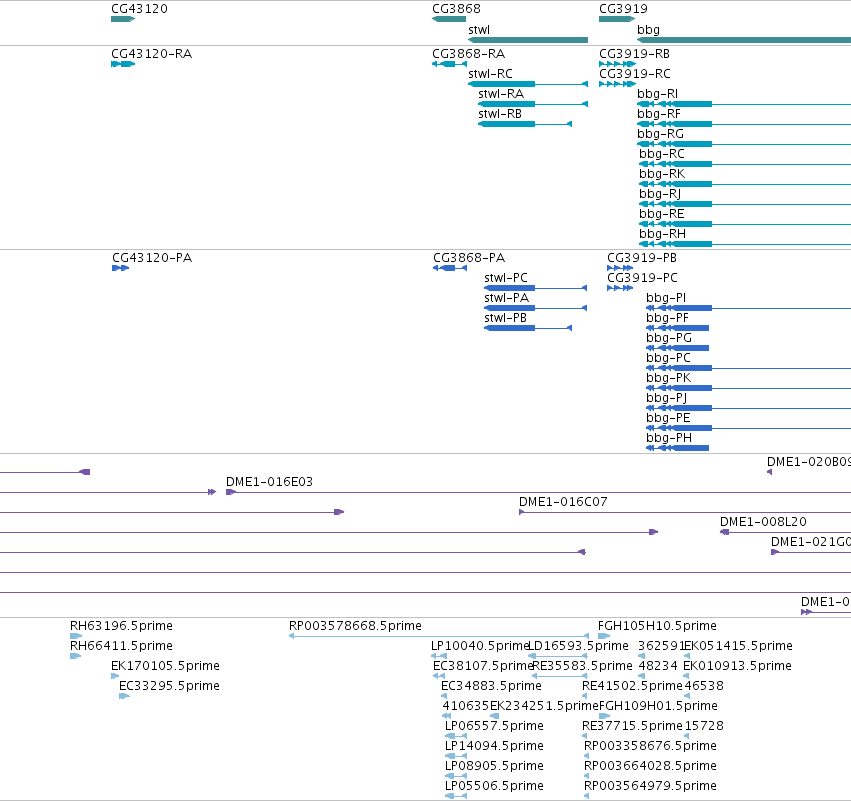Open protein label CG3919-PB

click(x=642, y=258)
